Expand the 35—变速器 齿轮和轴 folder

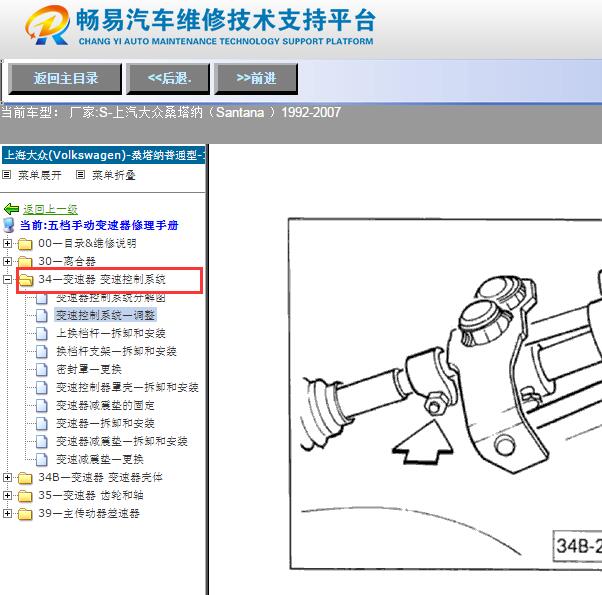7,496
